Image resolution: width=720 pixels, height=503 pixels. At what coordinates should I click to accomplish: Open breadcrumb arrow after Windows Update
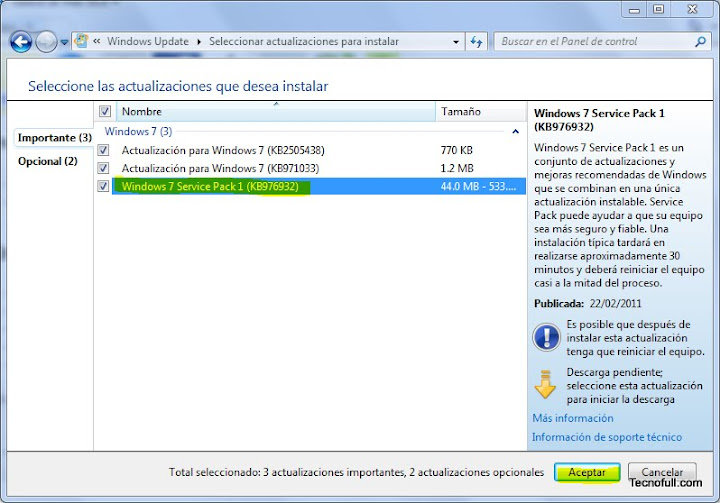click(x=199, y=42)
